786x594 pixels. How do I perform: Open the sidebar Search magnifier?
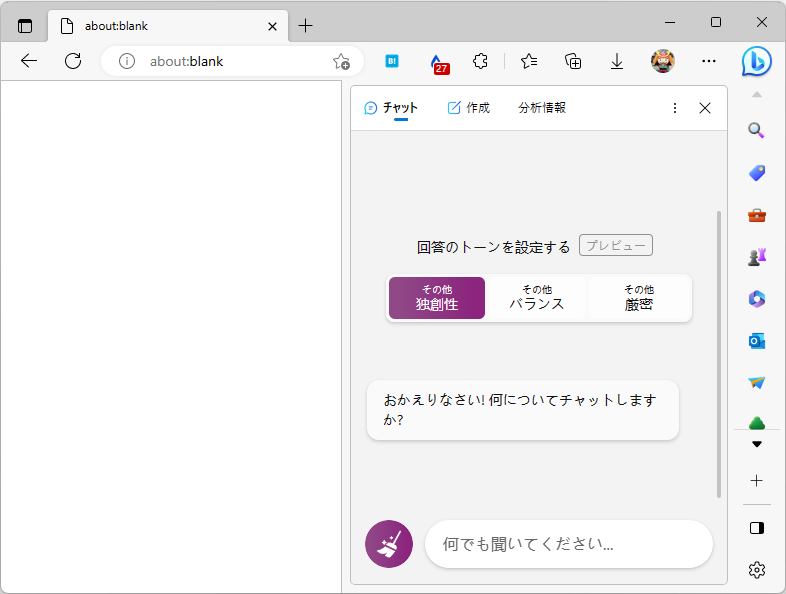[x=756, y=130]
